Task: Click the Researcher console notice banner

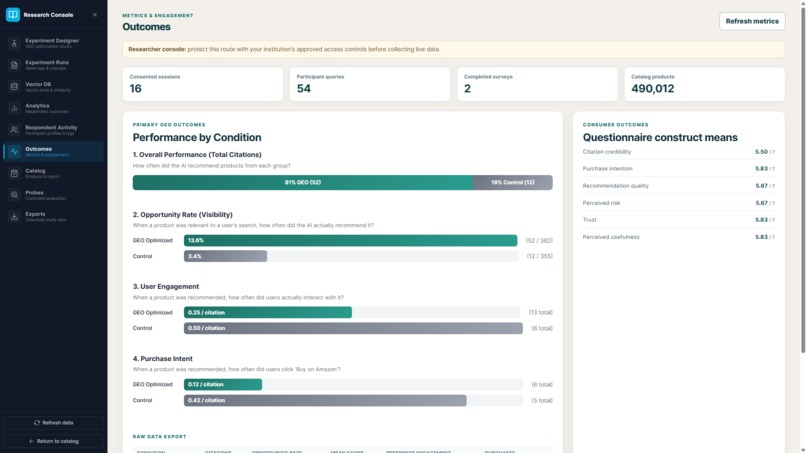Action: [453, 49]
